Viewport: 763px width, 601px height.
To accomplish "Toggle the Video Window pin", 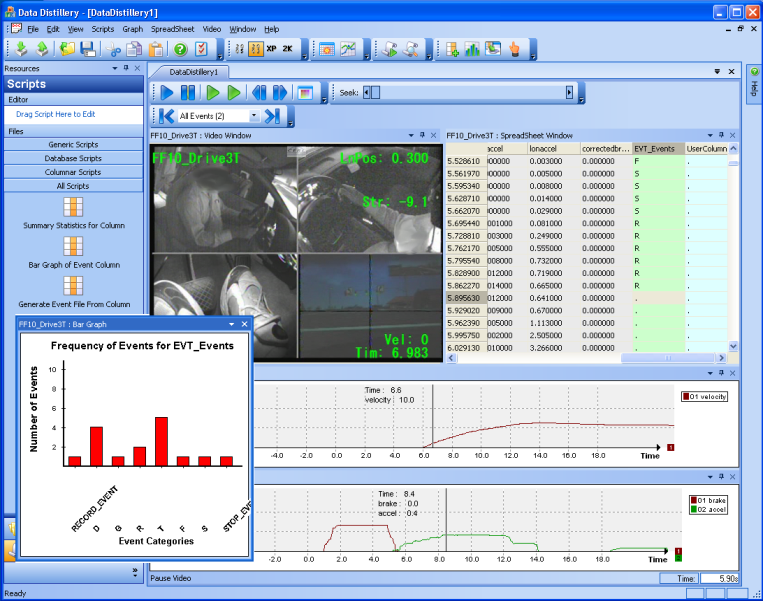I will point(422,135).
